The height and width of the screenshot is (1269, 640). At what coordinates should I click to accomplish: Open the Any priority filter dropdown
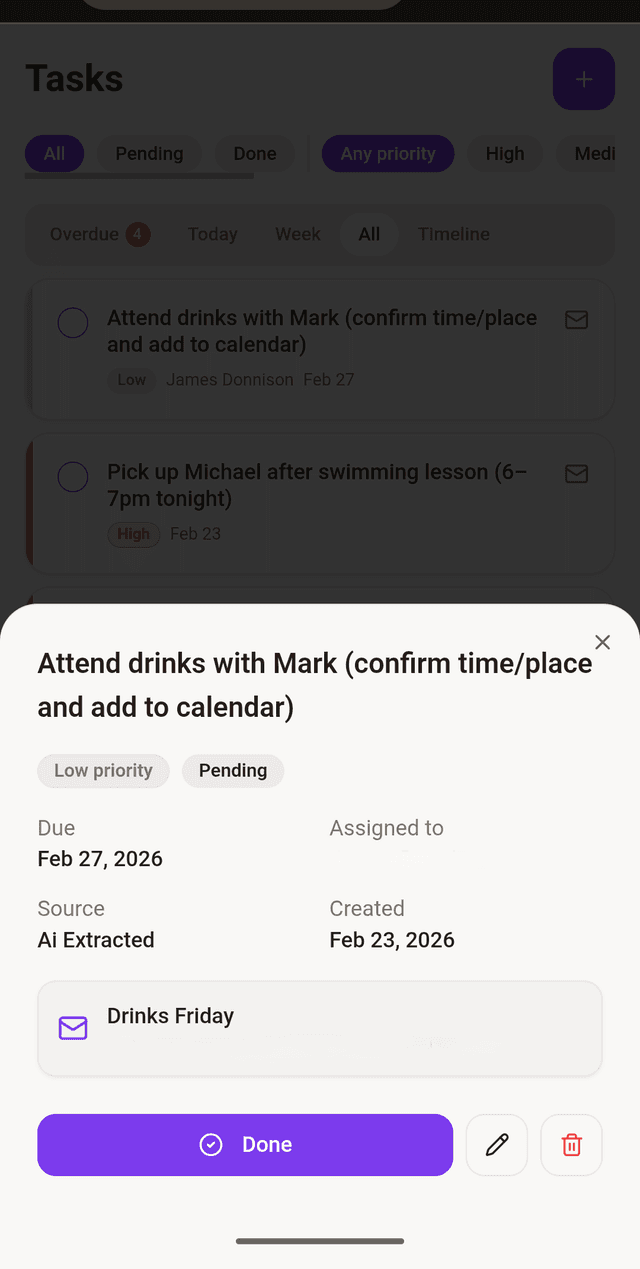[387, 153]
